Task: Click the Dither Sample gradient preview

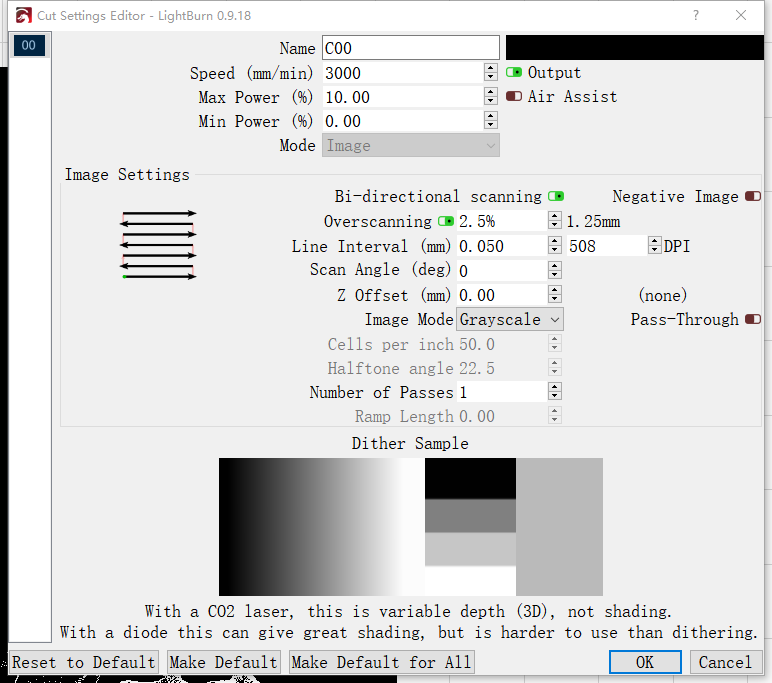Action: point(411,526)
